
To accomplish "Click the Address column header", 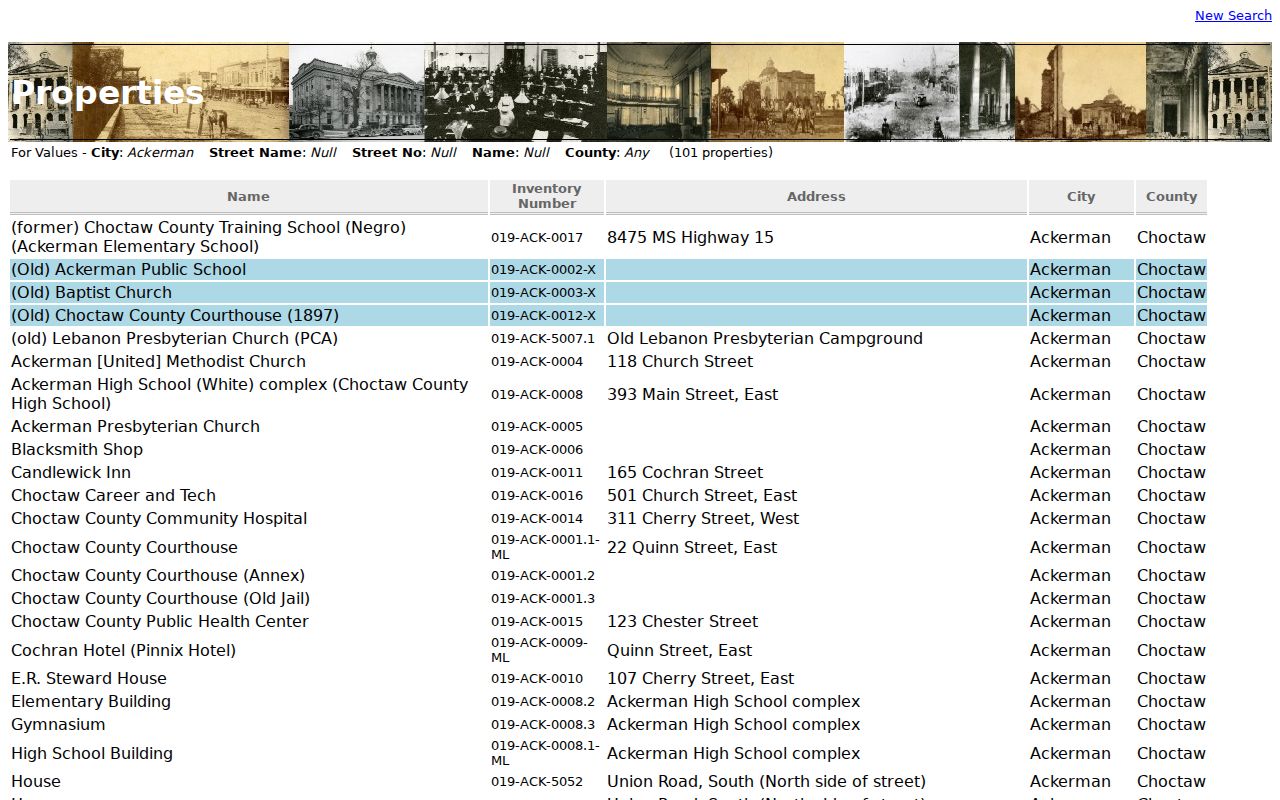I will pos(816,197).
